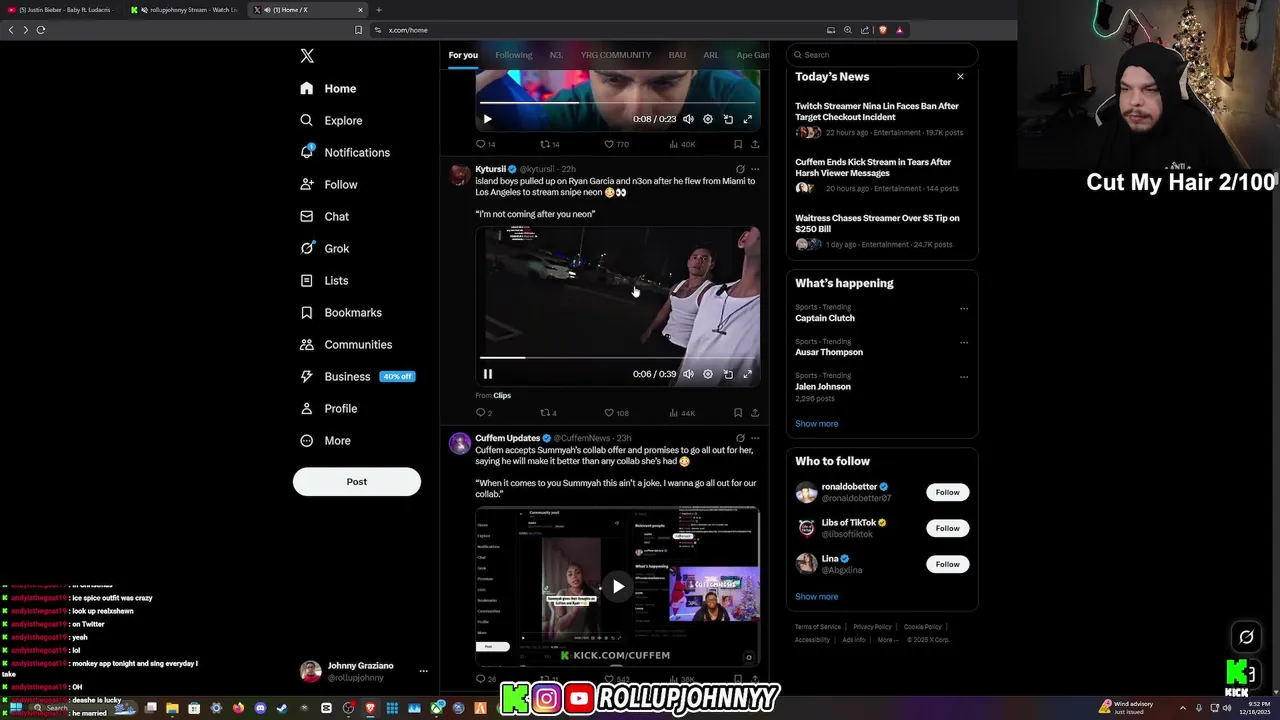
Task: Seek on the Kytursii video progress bar
Action: [618, 357]
